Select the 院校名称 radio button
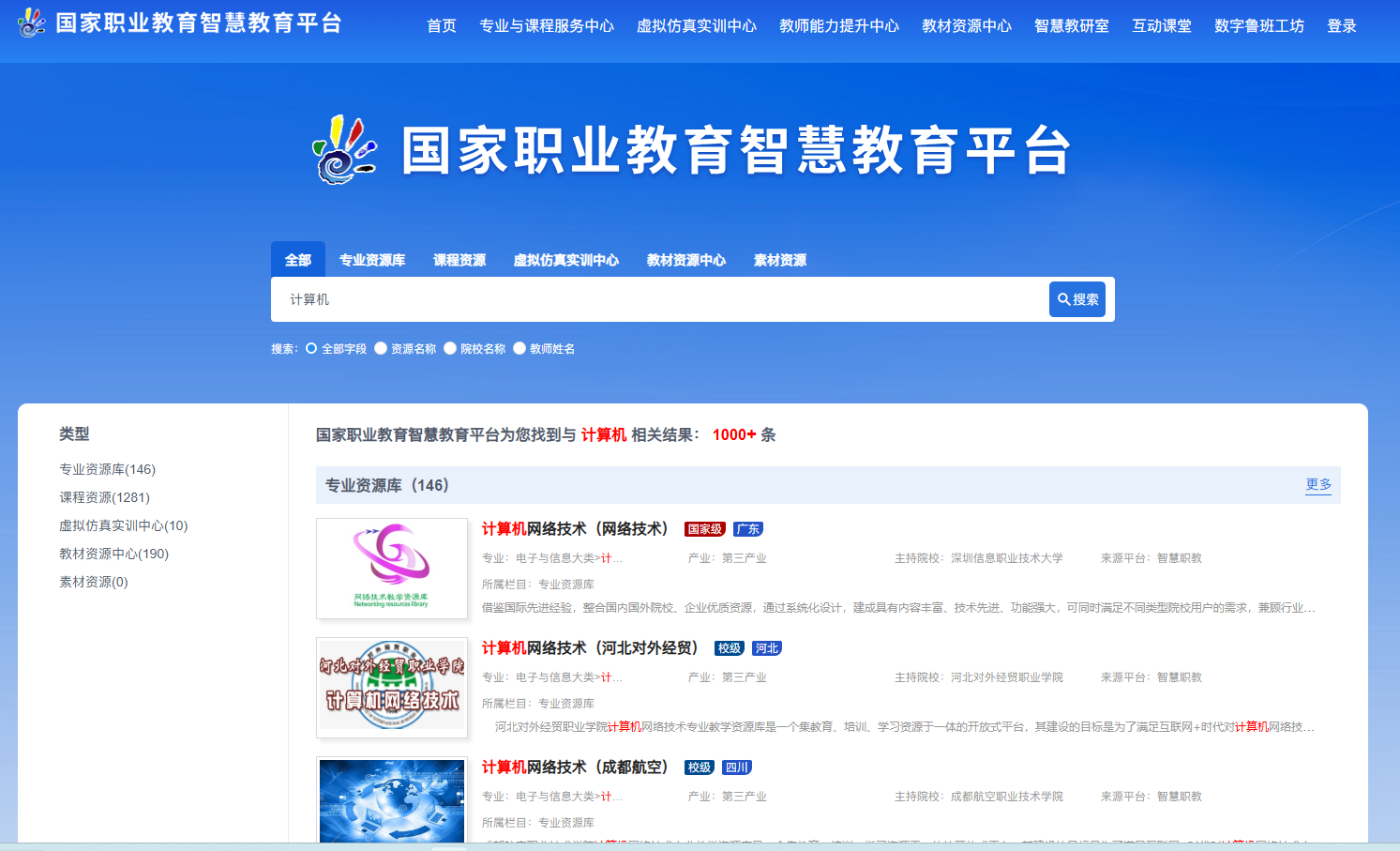Image resolution: width=1400 pixels, height=851 pixels. click(x=450, y=348)
